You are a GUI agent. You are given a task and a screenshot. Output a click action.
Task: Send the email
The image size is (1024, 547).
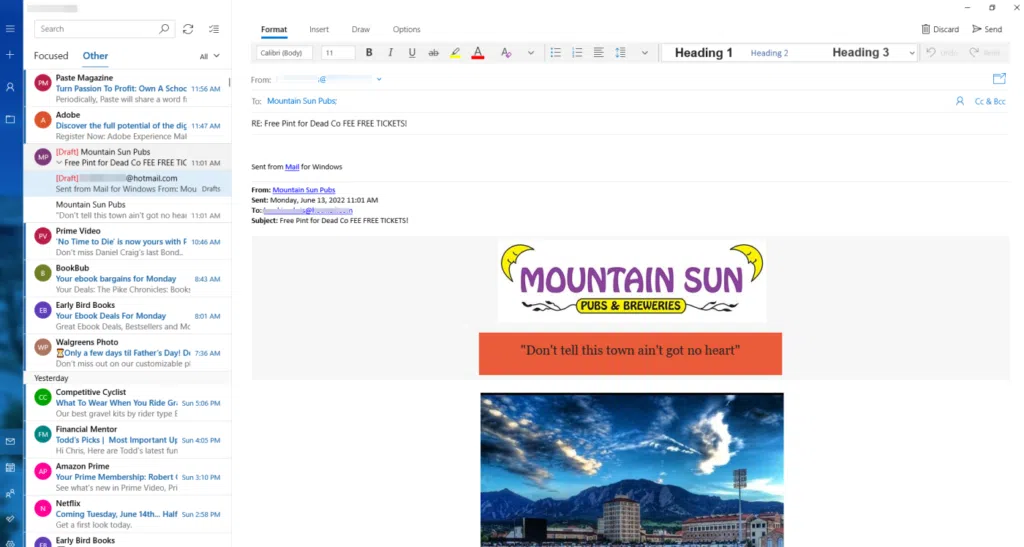(987, 29)
